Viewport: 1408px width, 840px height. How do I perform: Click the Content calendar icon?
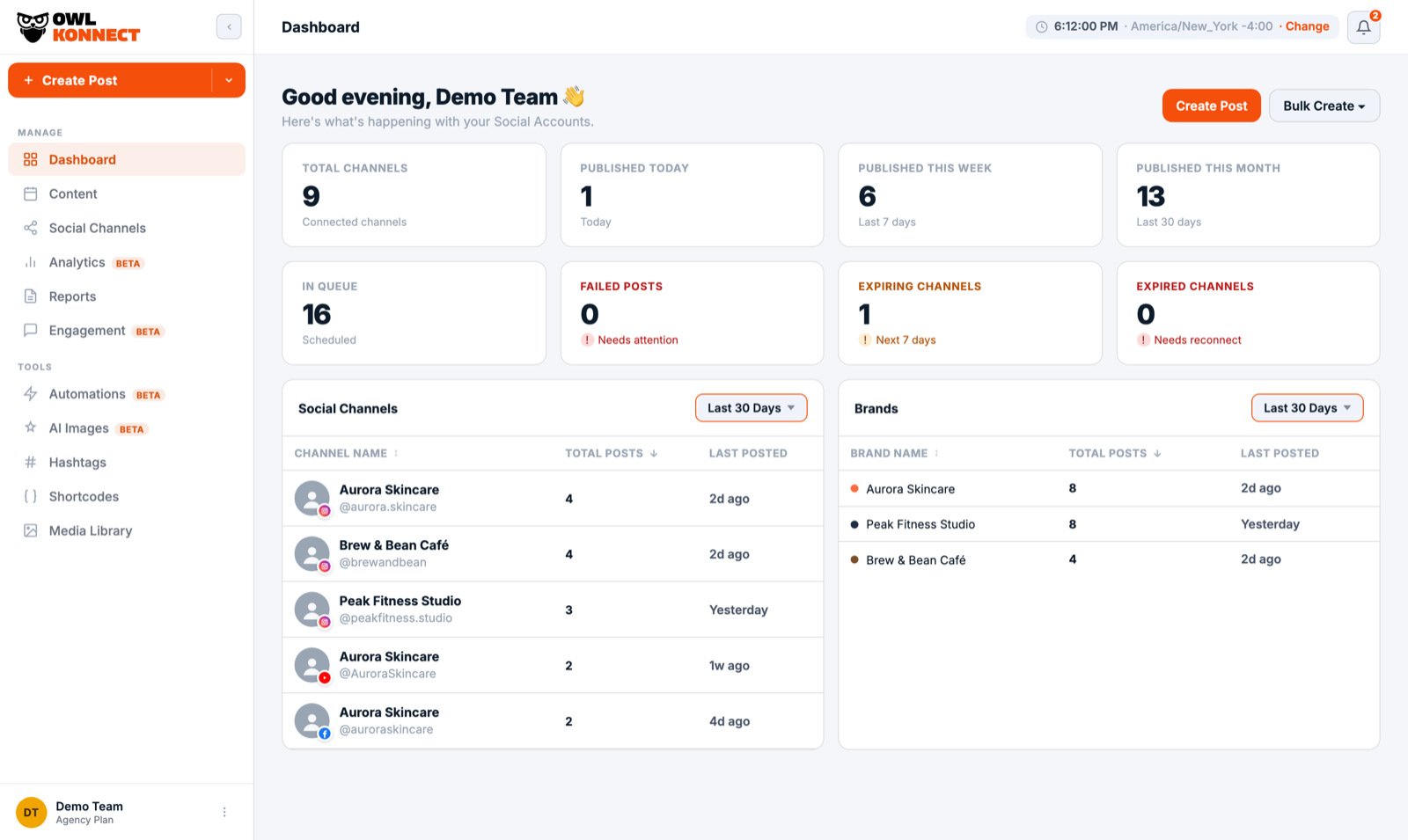point(31,194)
